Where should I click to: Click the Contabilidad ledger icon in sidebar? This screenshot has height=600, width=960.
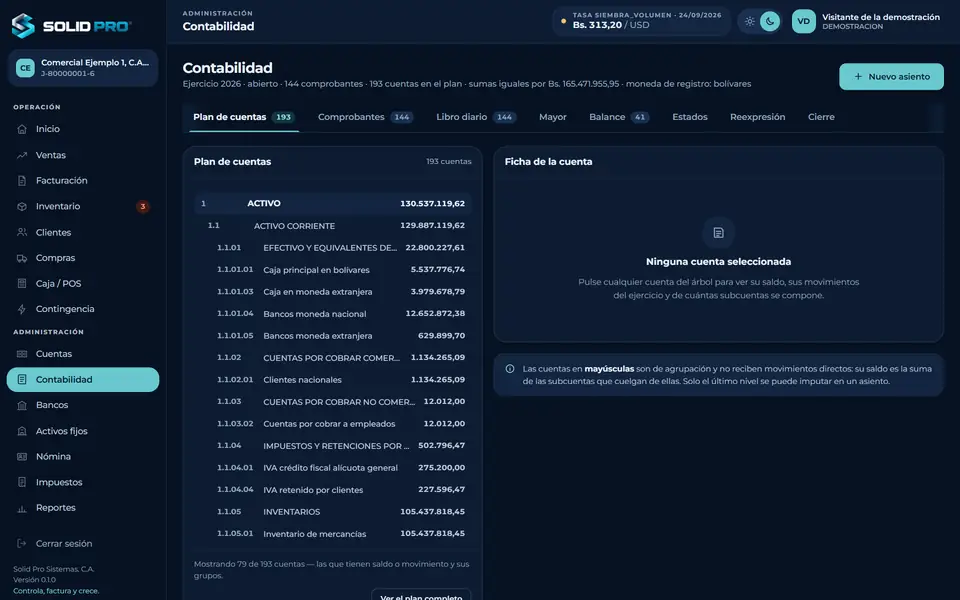[x=22, y=380]
